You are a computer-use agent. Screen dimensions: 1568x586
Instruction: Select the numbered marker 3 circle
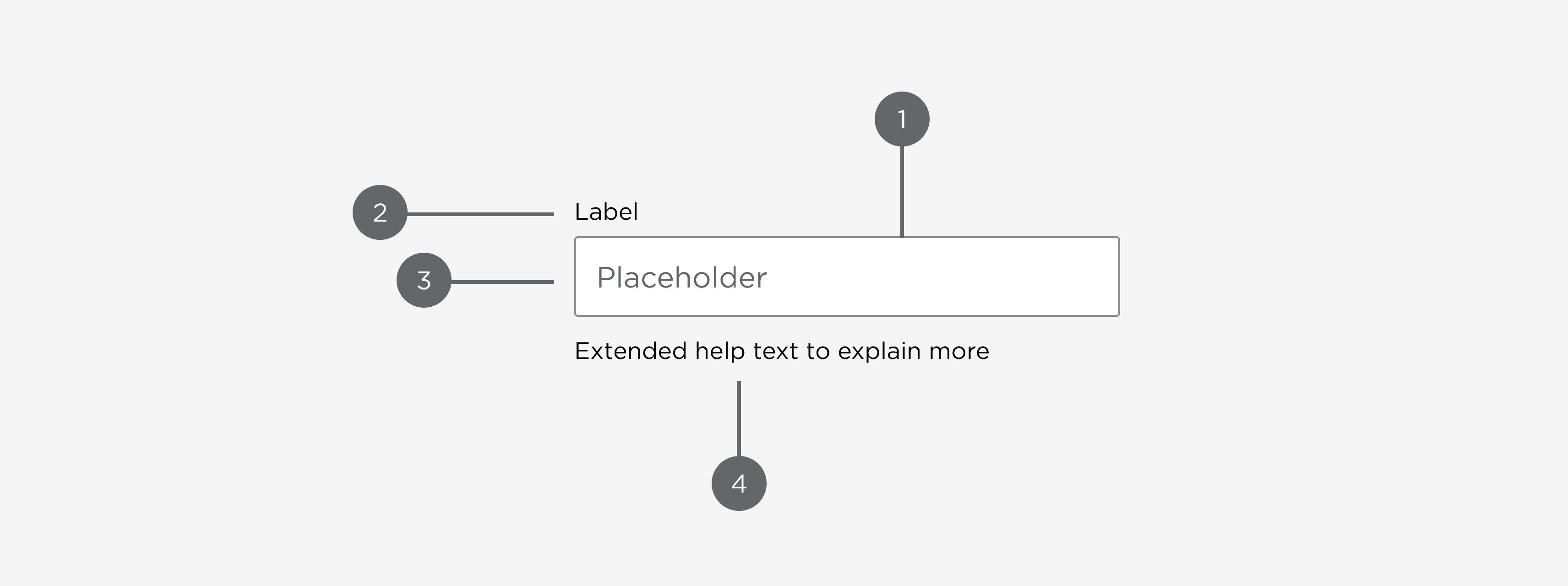coord(424,280)
